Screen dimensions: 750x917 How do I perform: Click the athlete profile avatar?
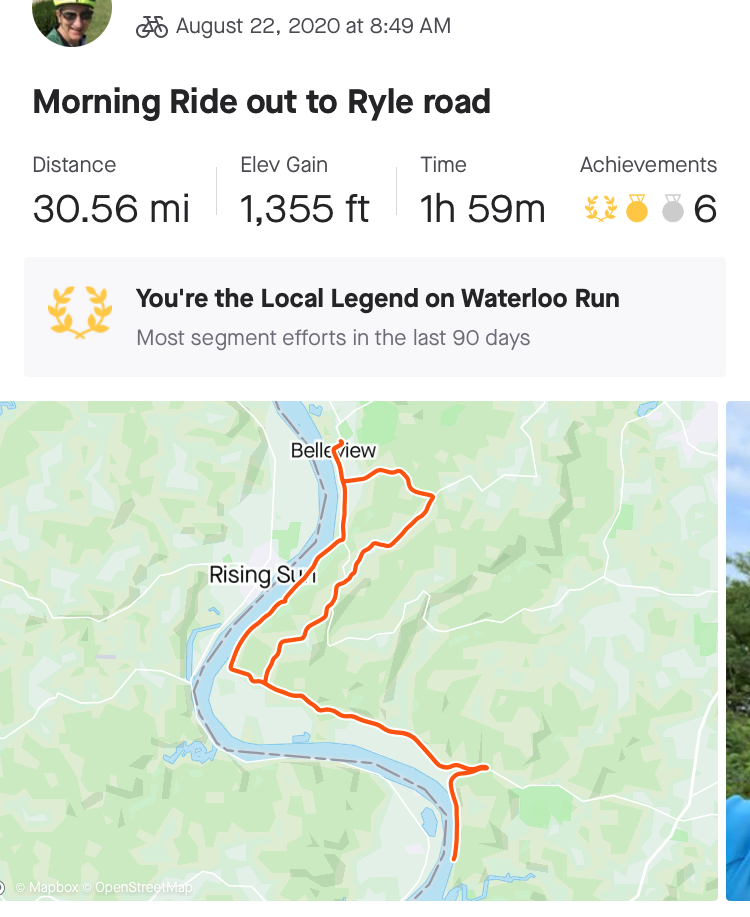72,18
